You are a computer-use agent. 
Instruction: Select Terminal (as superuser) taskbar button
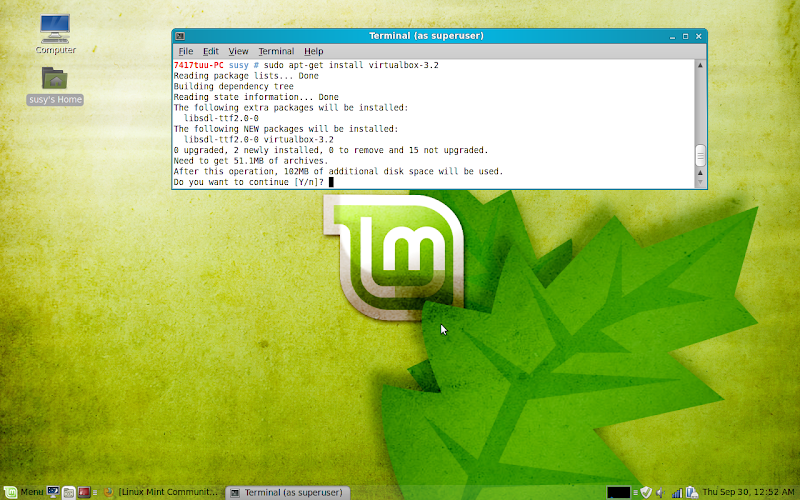coord(288,492)
